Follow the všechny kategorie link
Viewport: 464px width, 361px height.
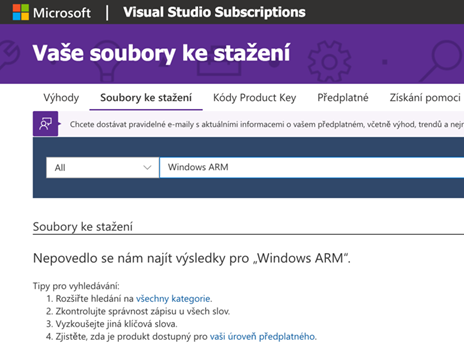[x=173, y=298]
